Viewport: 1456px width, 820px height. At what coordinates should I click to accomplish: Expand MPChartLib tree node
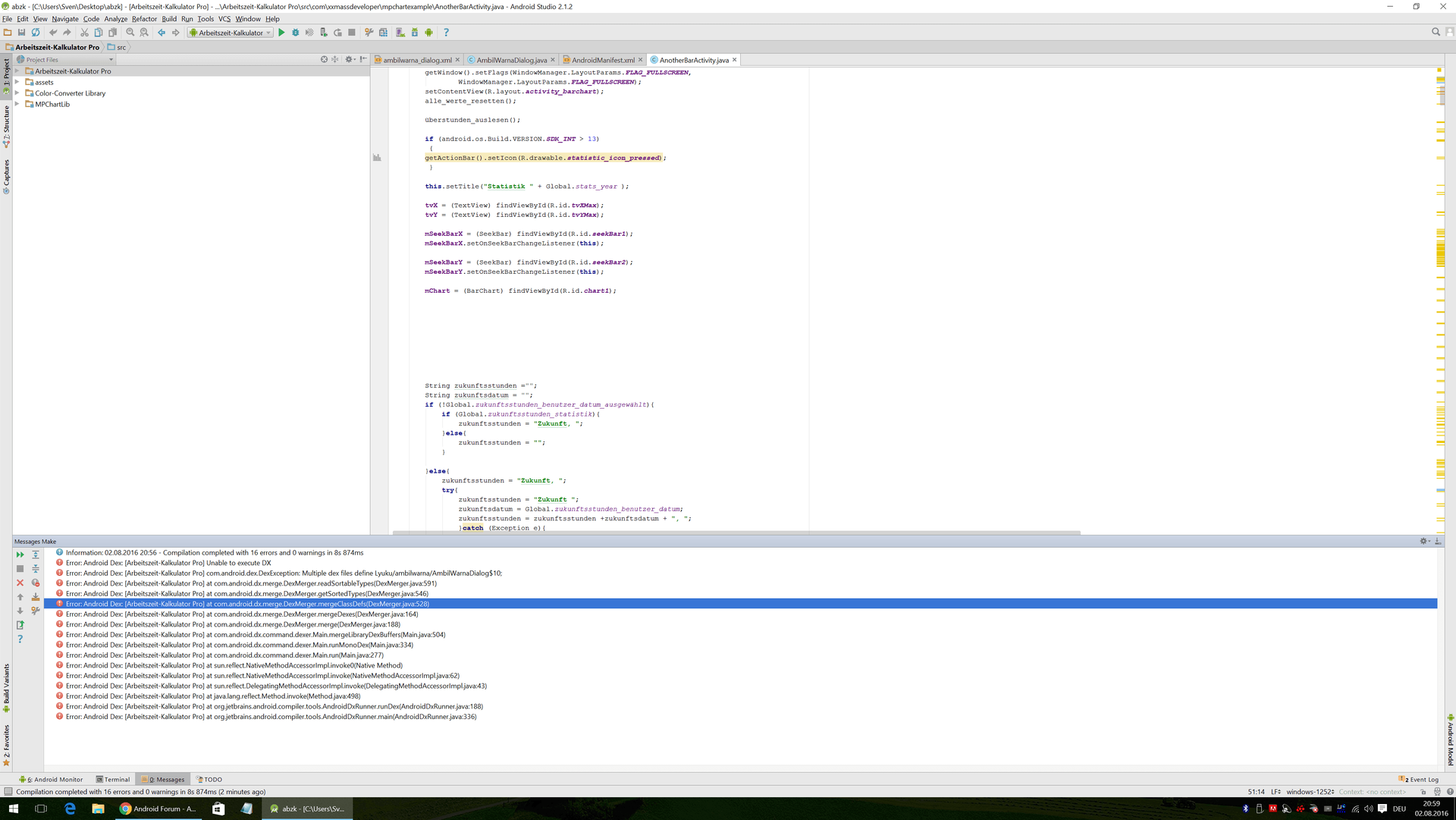(x=17, y=104)
